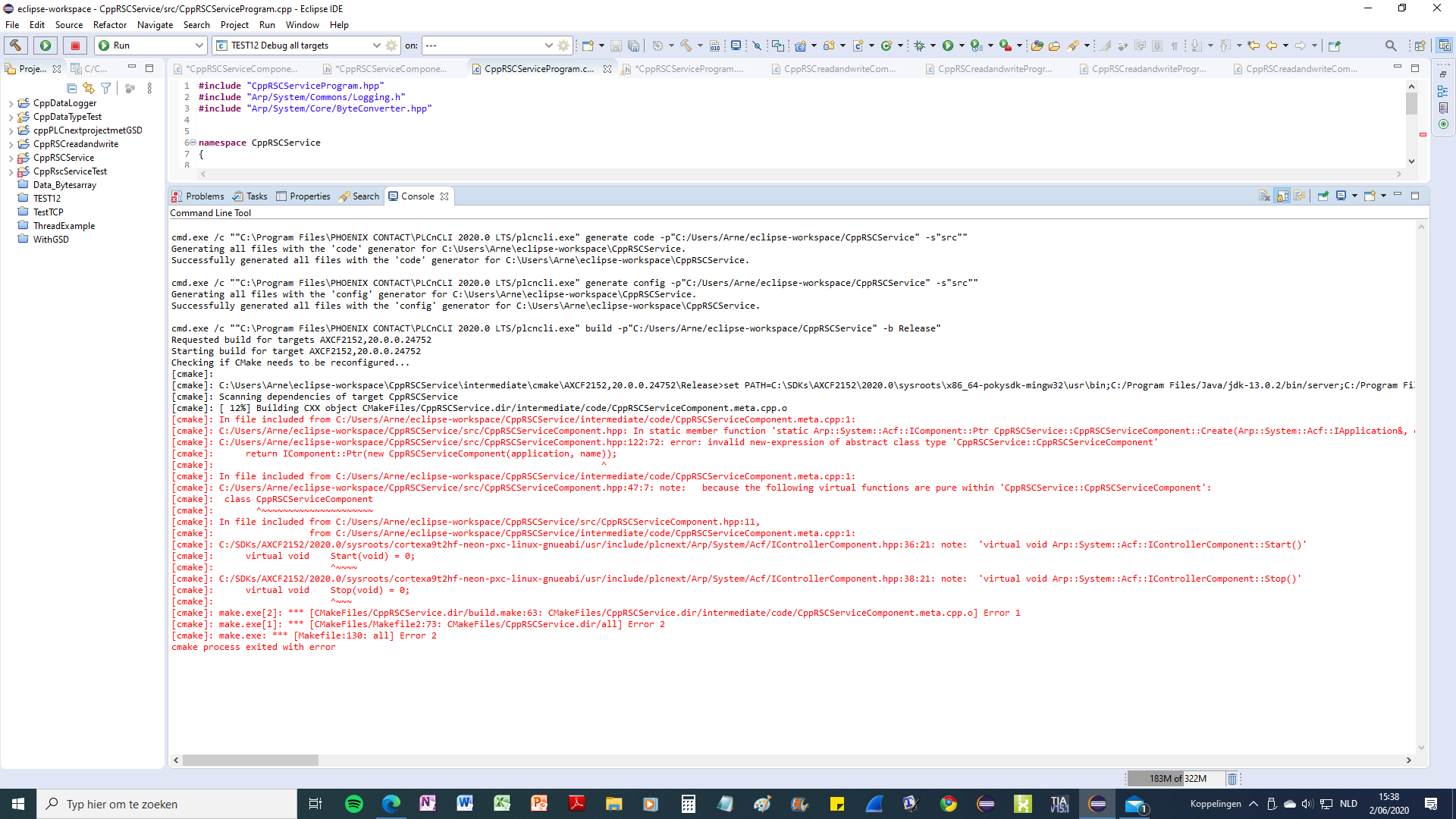Open Chrome from the taskbar
The height and width of the screenshot is (819, 1456).
tap(949, 804)
